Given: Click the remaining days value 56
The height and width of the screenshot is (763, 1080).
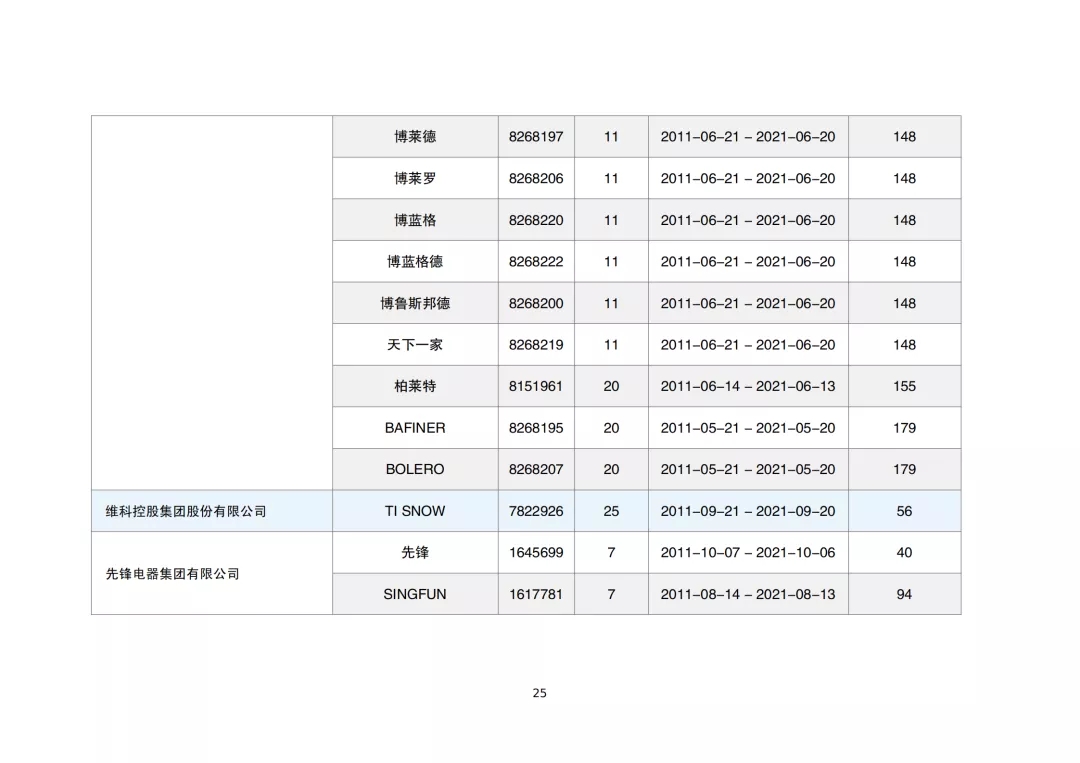Looking at the screenshot, I should [x=904, y=511].
